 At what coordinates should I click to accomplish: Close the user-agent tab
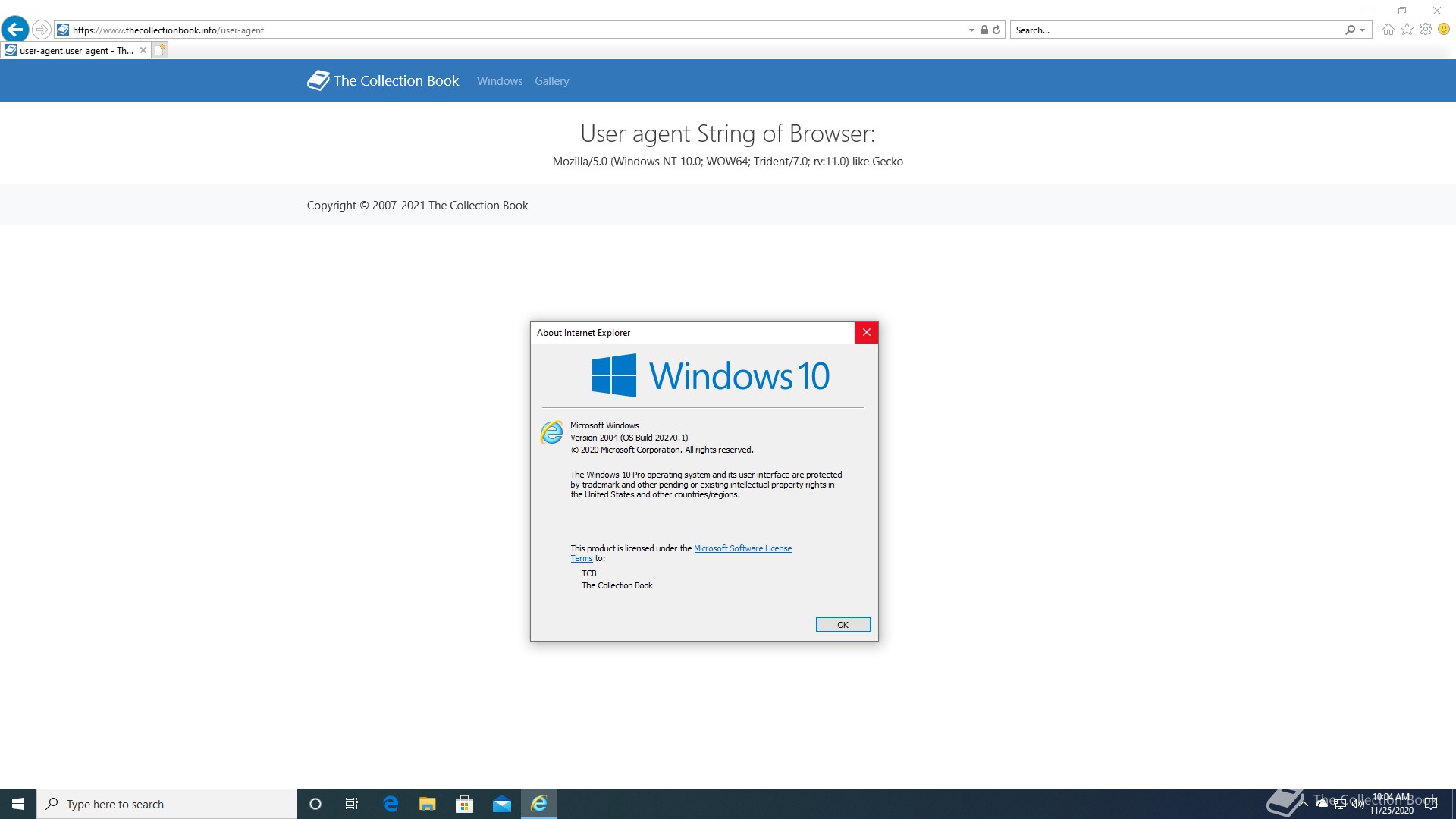pyautogui.click(x=143, y=50)
